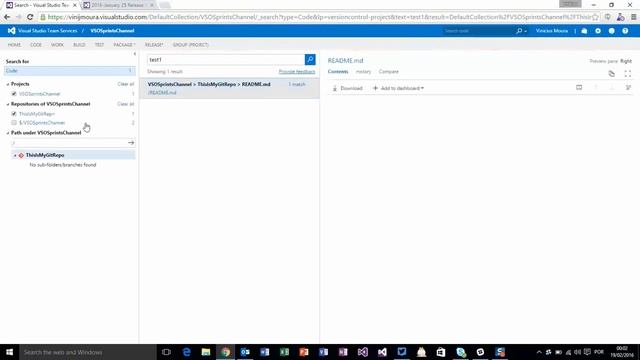The width and height of the screenshot is (640, 360).
Task: Click the path go arrow icon
Action: [131, 143]
